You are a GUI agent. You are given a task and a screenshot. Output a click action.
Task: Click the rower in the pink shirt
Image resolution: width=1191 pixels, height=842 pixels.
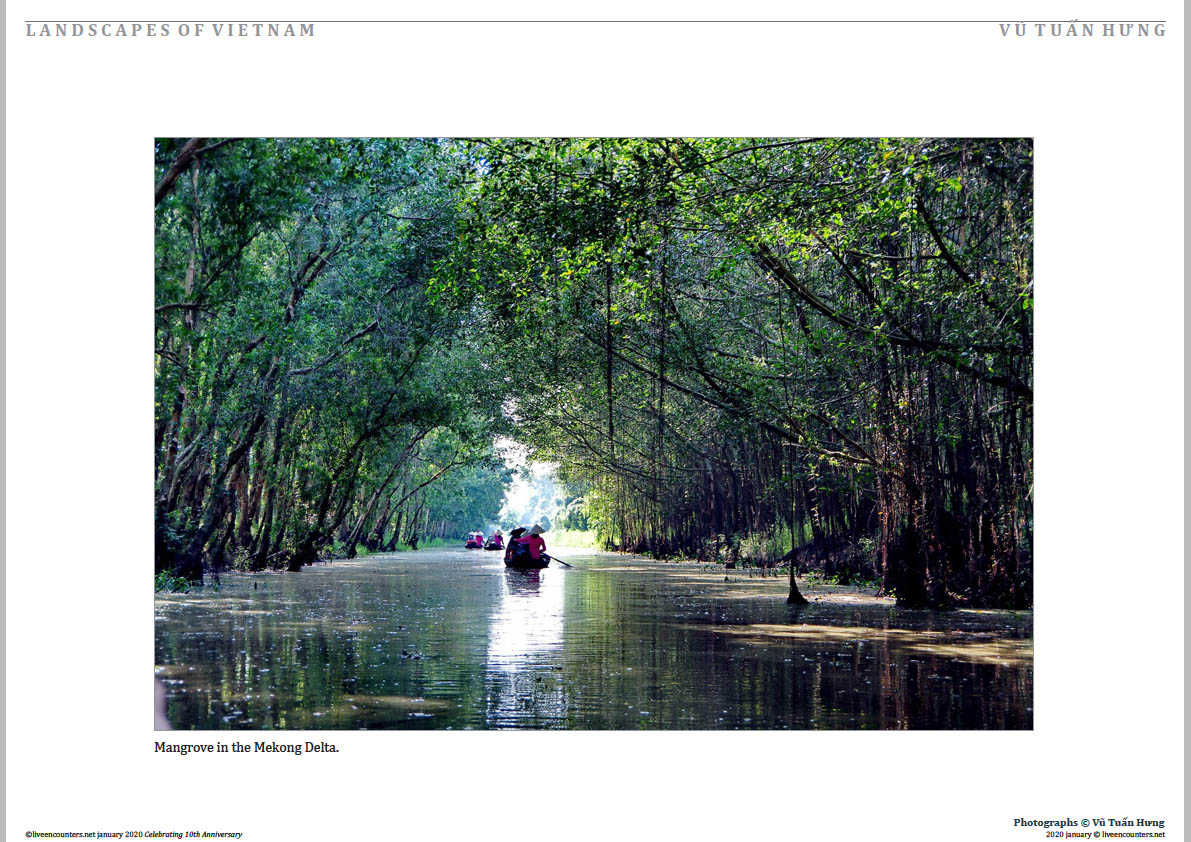(534, 544)
